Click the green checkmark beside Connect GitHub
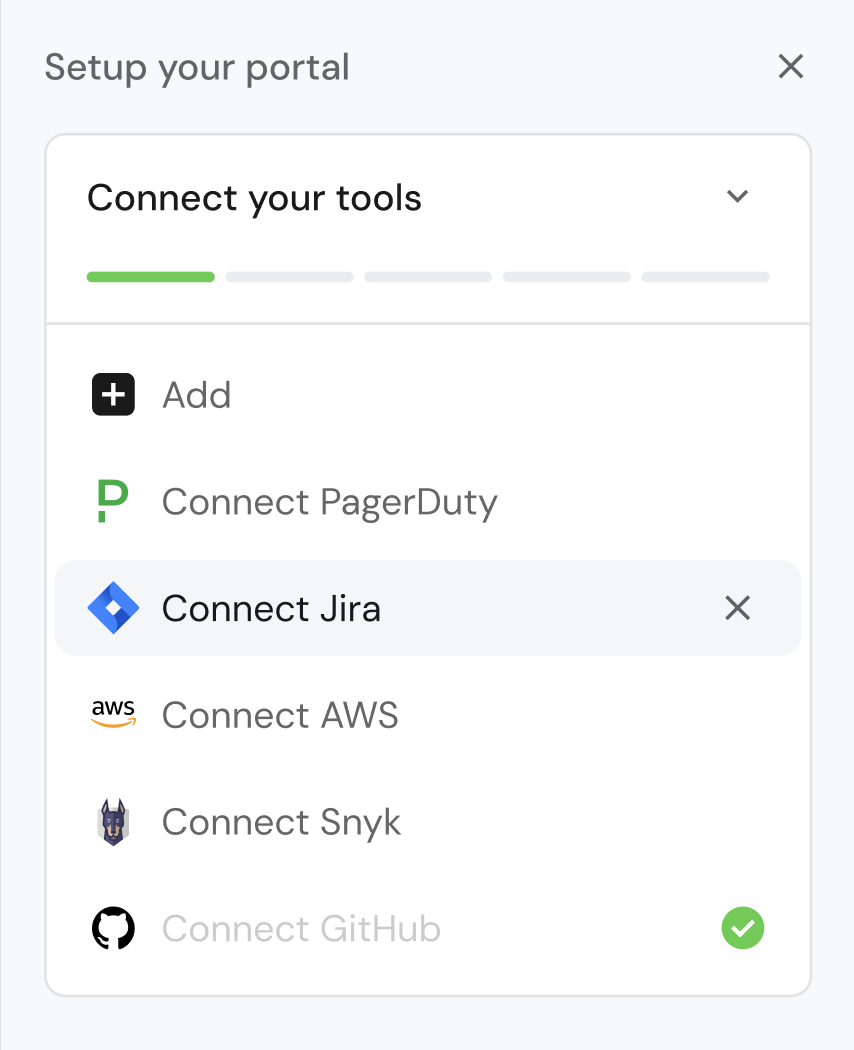This screenshot has height=1050, width=854. pyautogui.click(x=742, y=929)
